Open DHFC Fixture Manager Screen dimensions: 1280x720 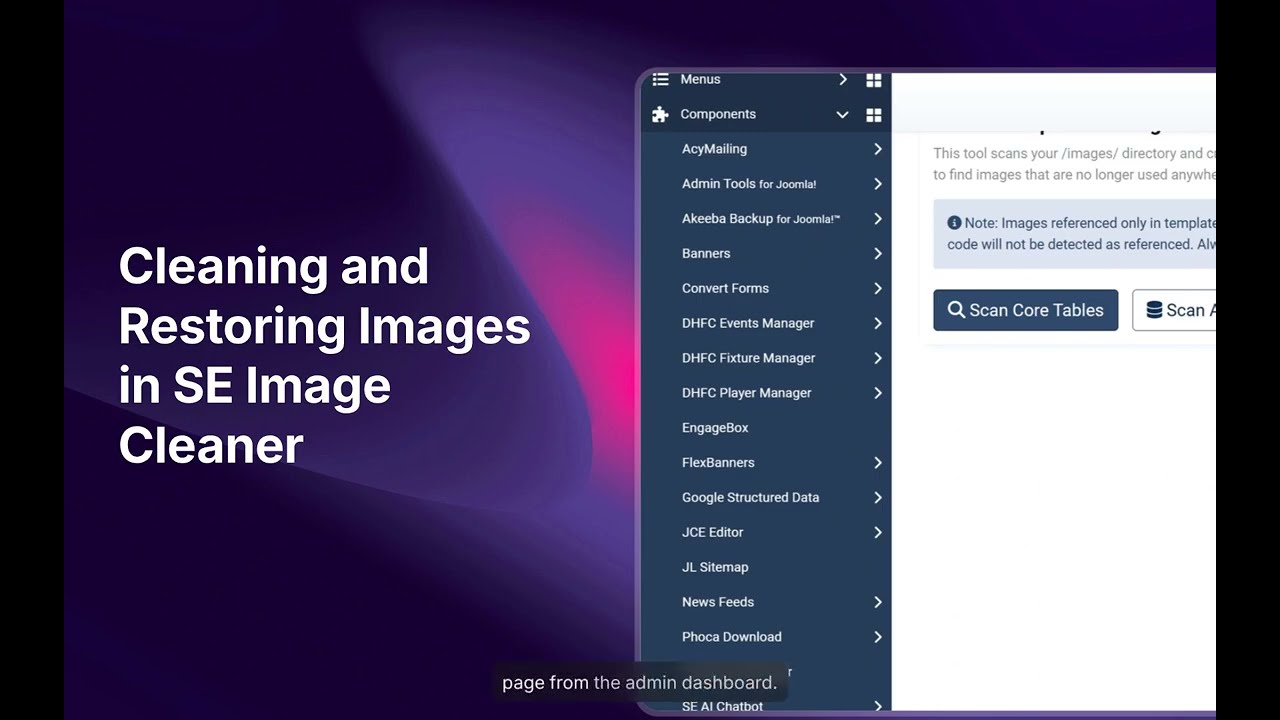748,358
